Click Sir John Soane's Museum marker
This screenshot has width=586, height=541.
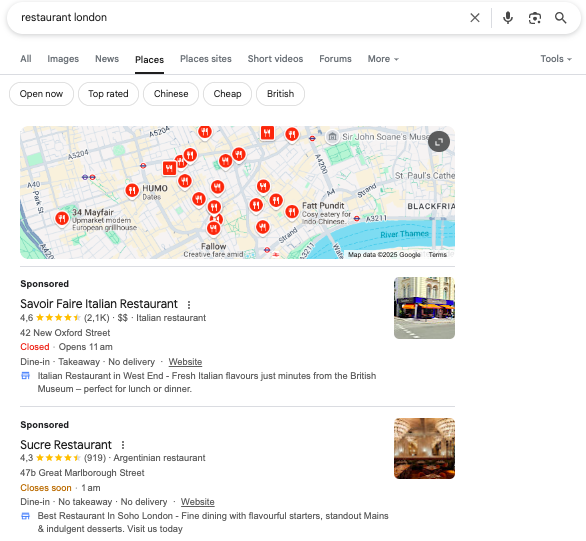(x=332, y=137)
